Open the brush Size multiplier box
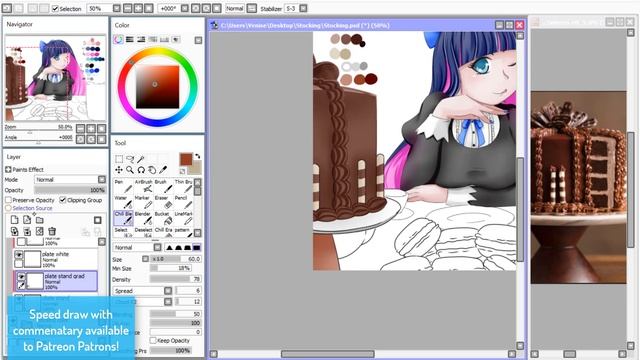Screen dimensions: 640x360 [145, 259]
